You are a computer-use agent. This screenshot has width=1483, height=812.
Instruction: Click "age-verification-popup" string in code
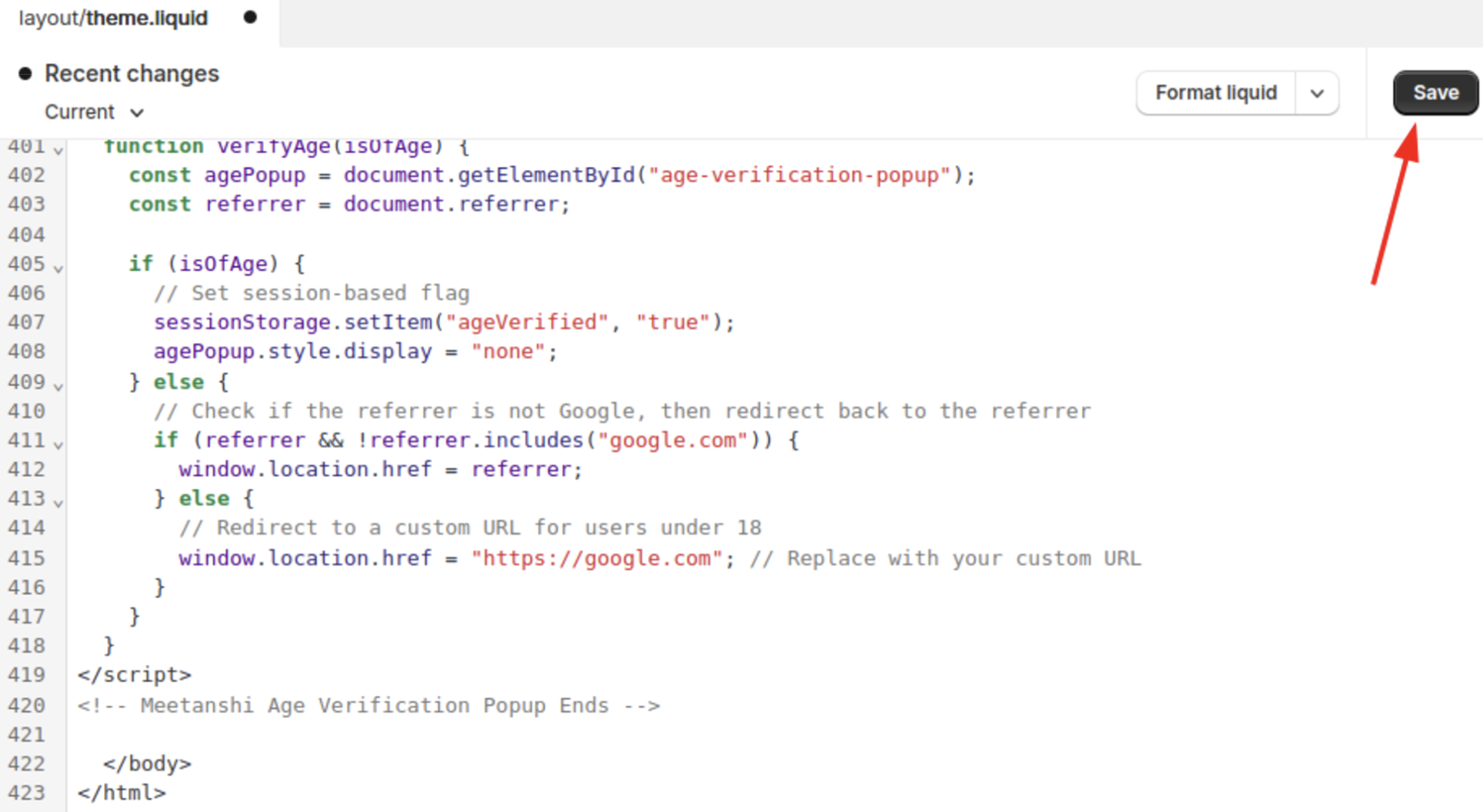click(x=800, y=175)
